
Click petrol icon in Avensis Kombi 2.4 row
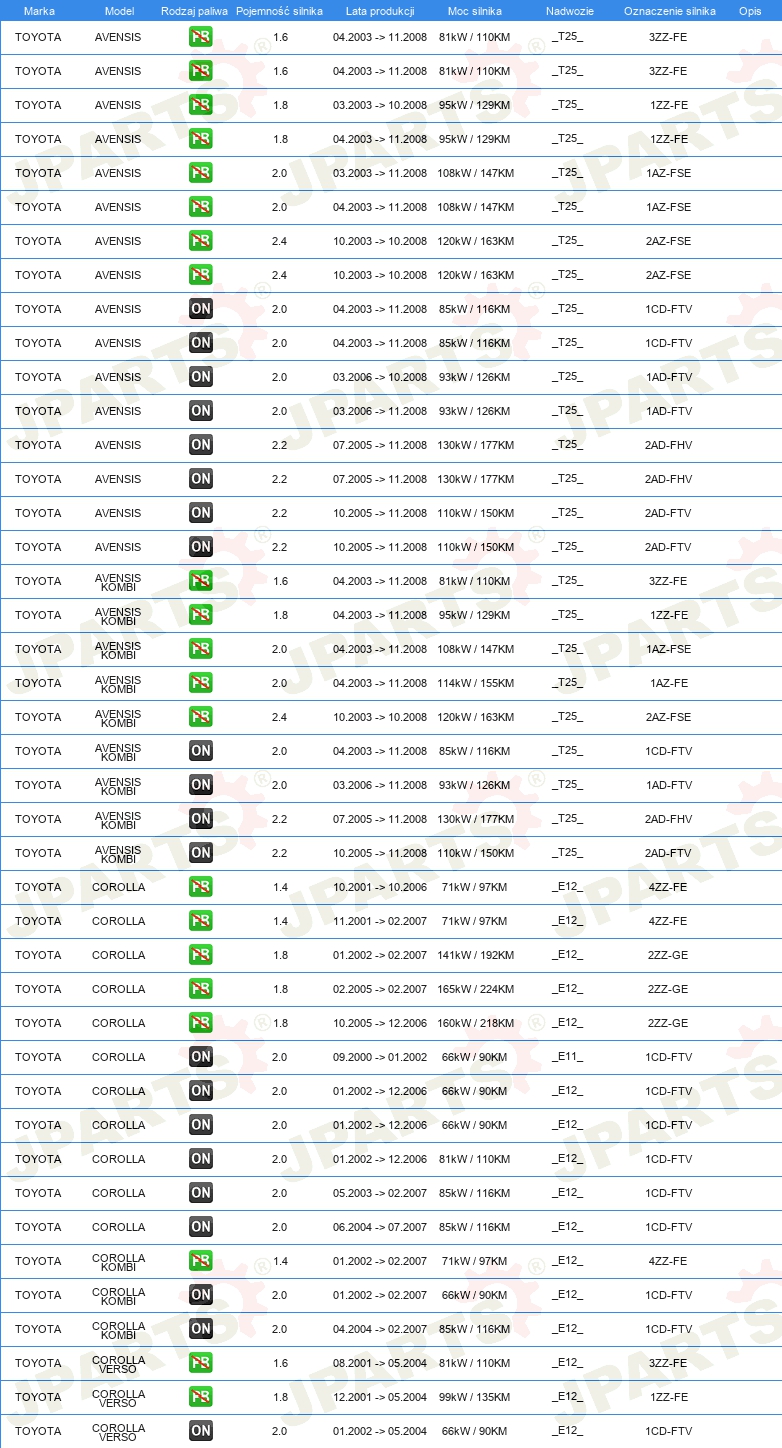pyautogui.click(x=201, y=717)
